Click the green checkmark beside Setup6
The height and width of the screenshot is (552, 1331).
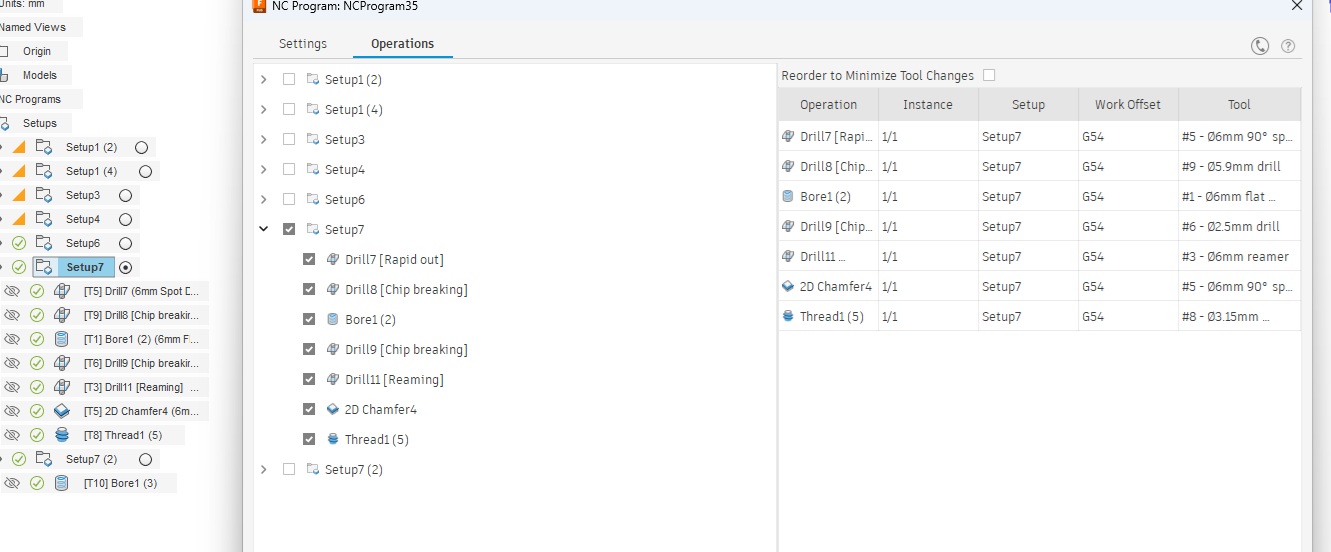click(x=19, y=243)
